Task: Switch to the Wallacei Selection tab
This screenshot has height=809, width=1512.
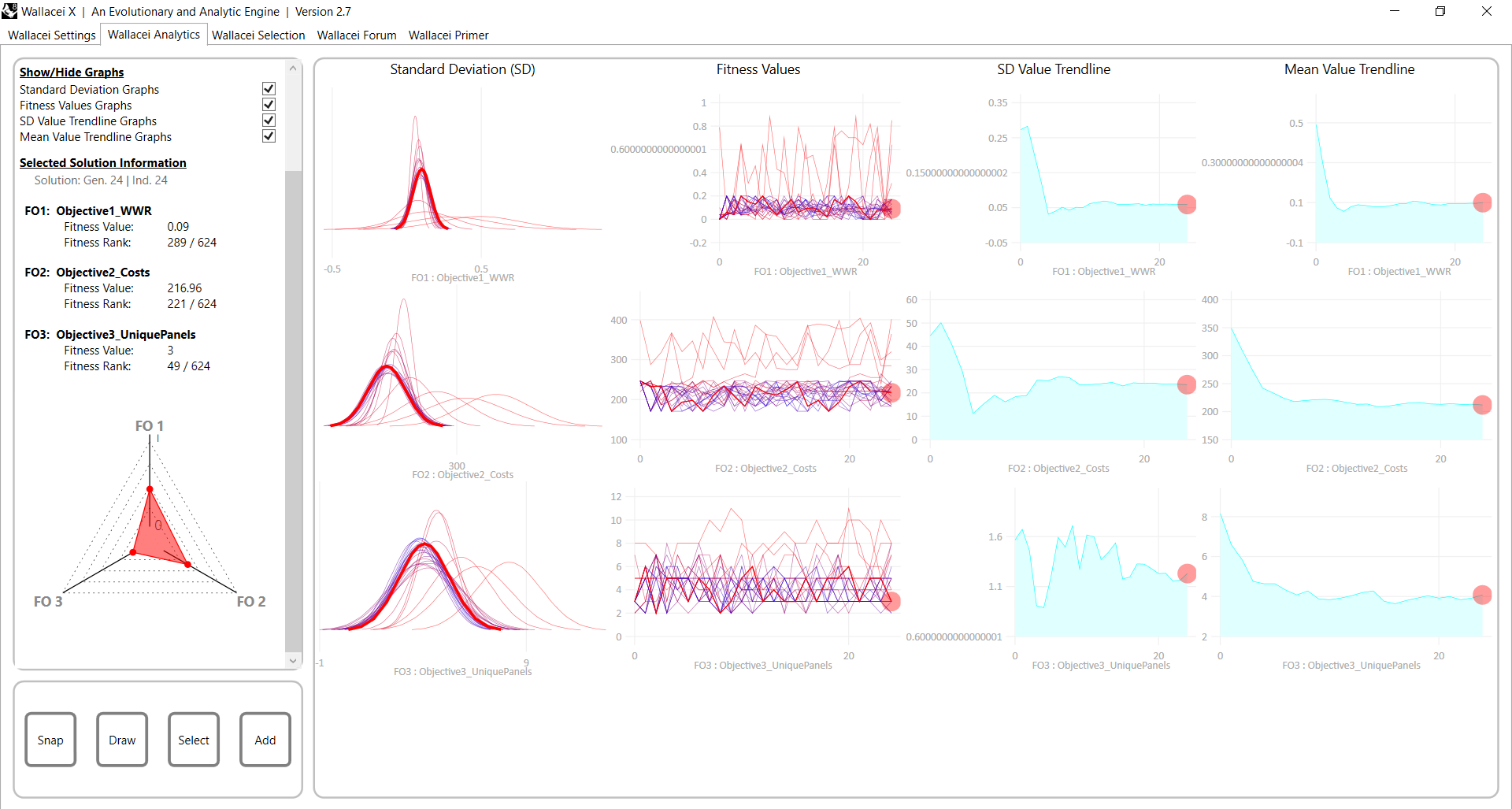Action: [x=258, y=35]
